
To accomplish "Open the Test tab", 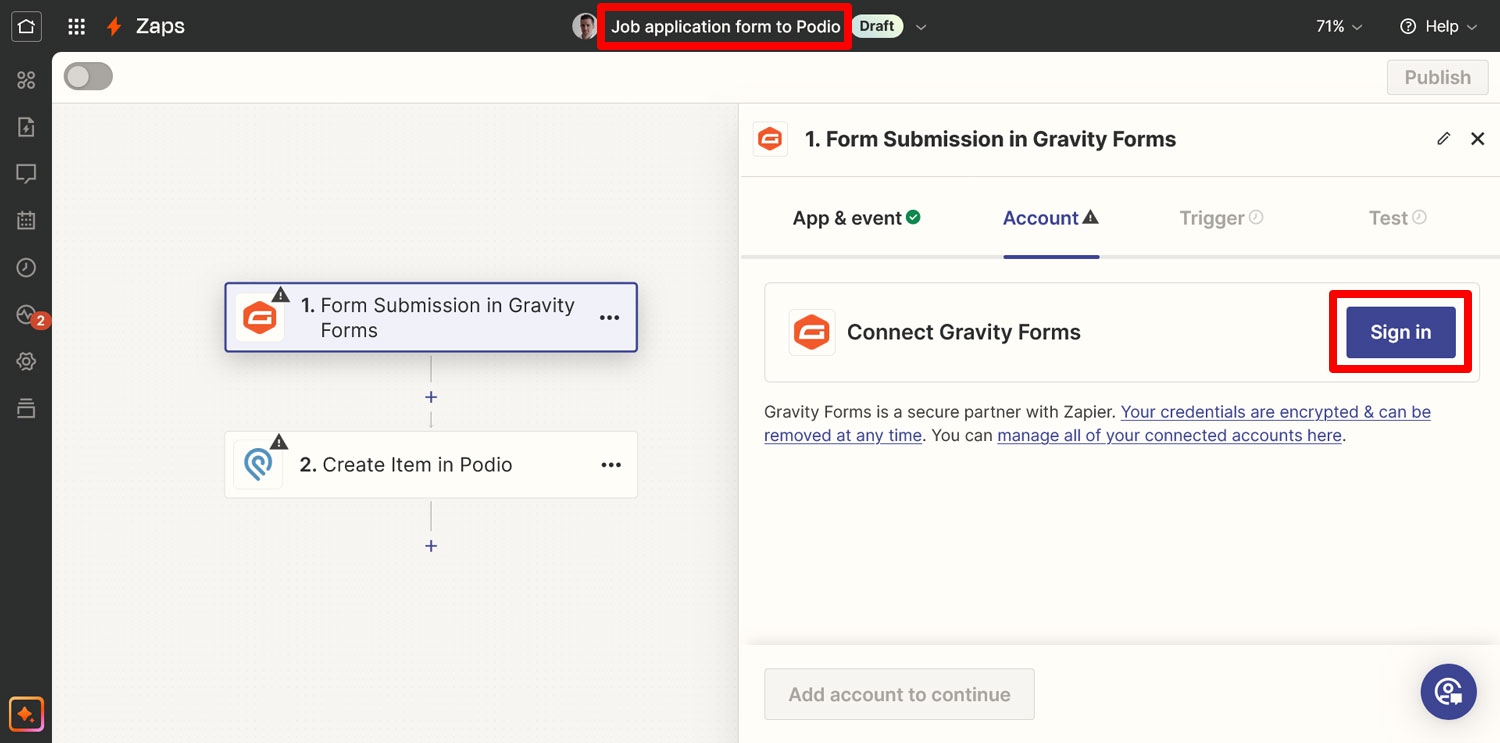I will click(1397, 218).
